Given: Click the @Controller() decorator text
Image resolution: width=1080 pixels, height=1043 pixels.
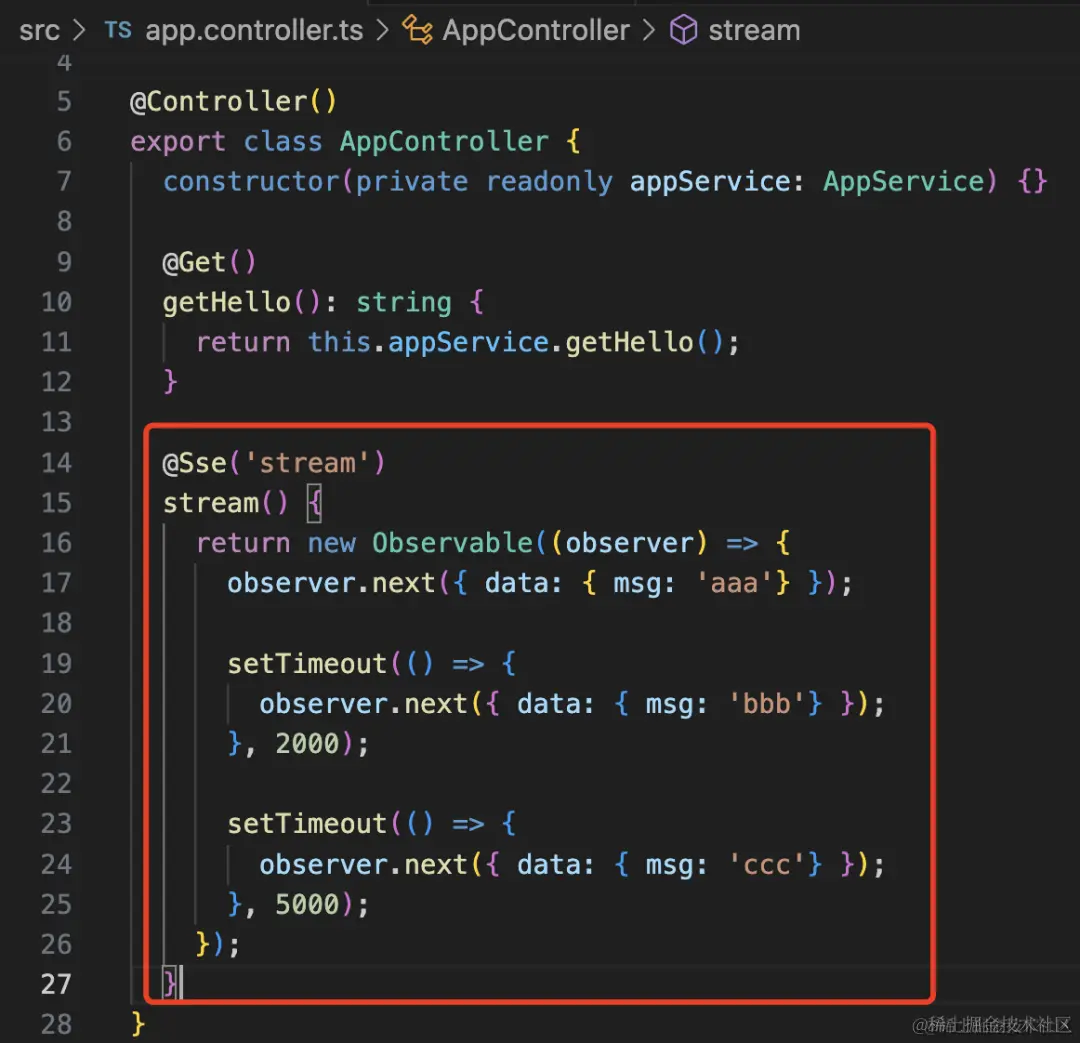Looking at the screenshot, I should pyautogui.click(x=233, y=101).
